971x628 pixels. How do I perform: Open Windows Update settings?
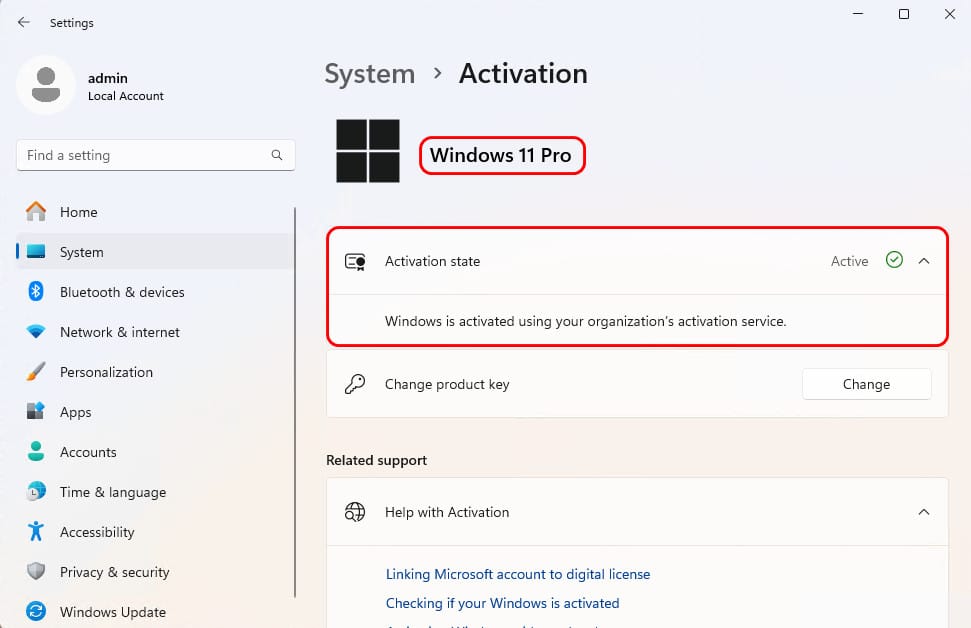[x=155, y=611]
